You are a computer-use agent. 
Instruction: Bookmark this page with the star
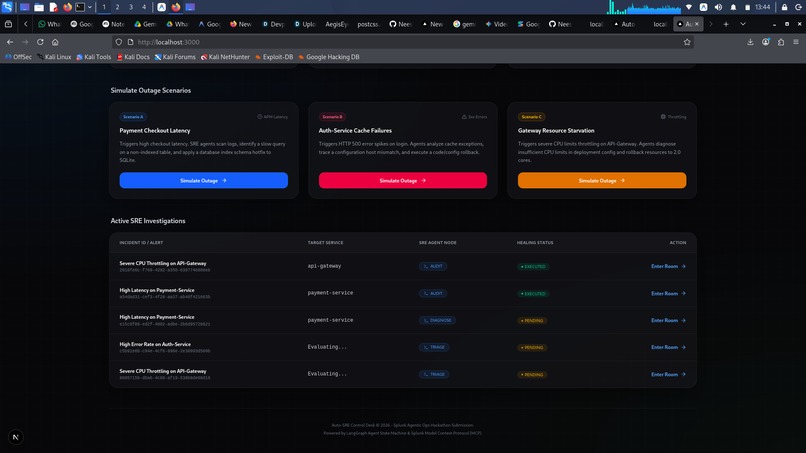click(x=687, y=42)
